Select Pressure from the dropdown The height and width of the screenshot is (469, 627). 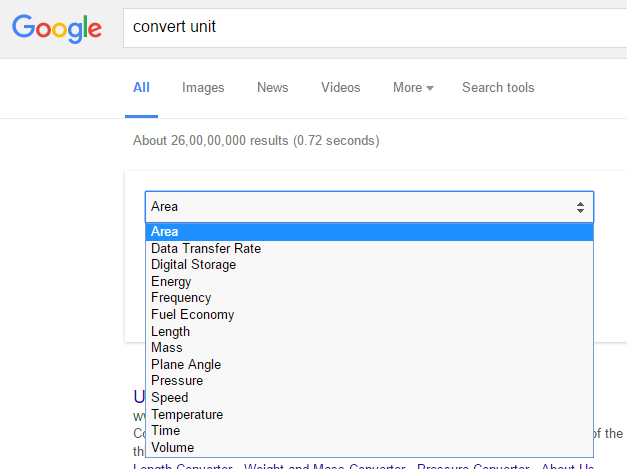click(x=177, y=381)
